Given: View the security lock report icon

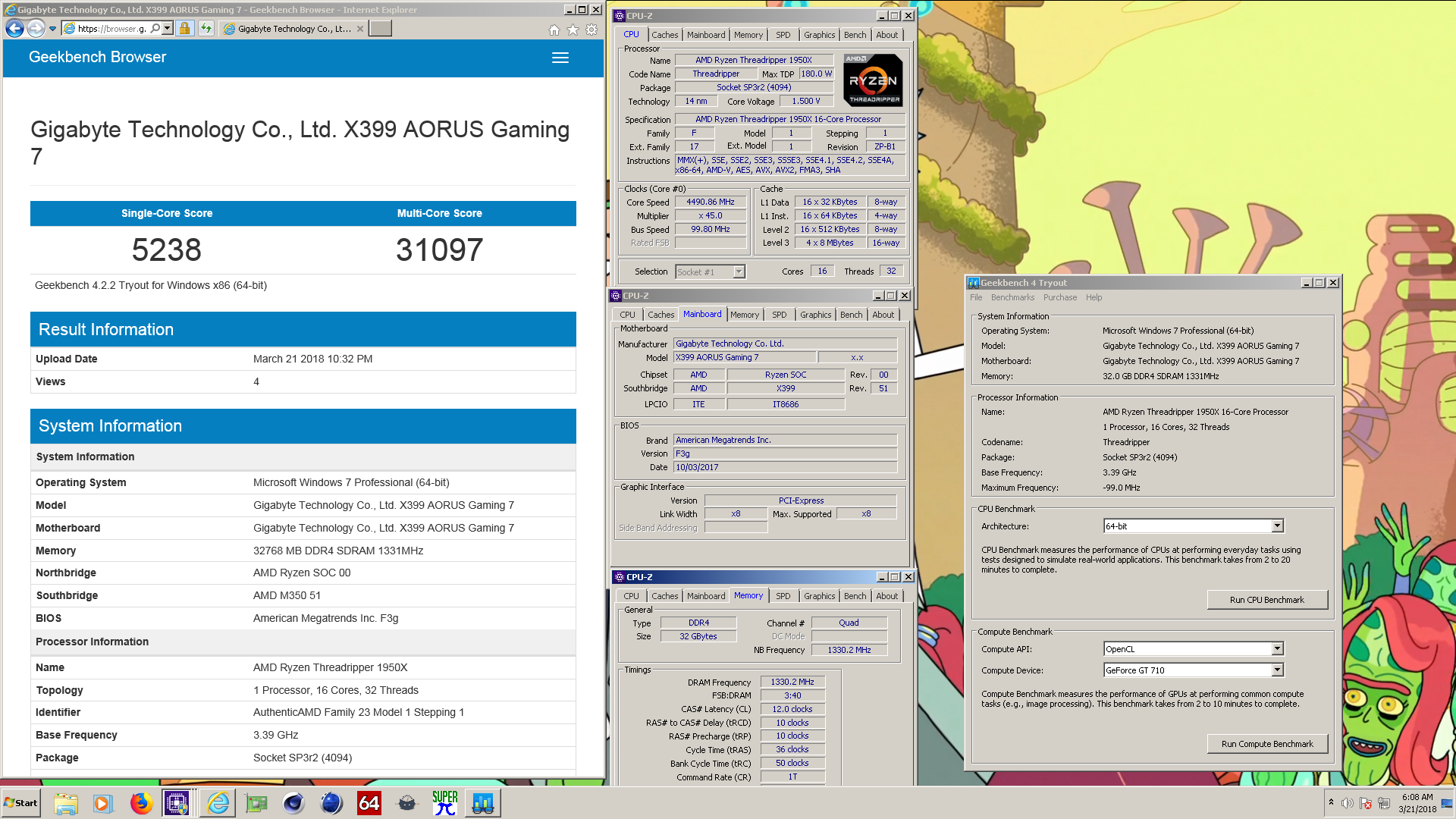Looking at the screenshot, I should point(184,29).
